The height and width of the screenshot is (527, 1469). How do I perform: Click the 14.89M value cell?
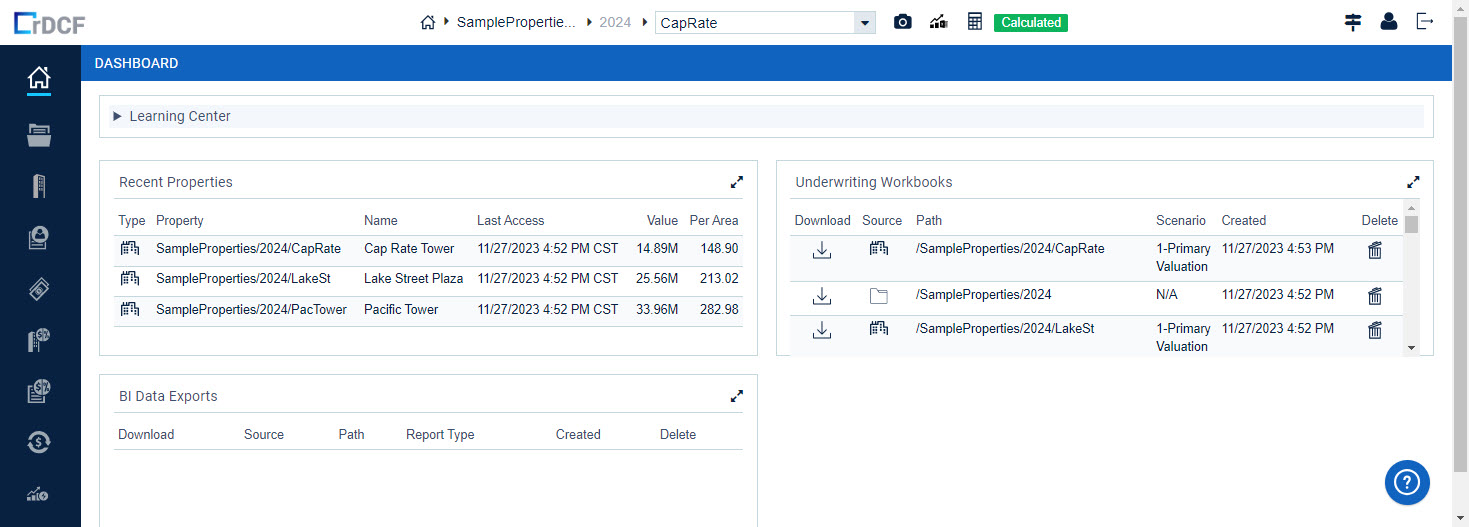(x=657, y=249)
